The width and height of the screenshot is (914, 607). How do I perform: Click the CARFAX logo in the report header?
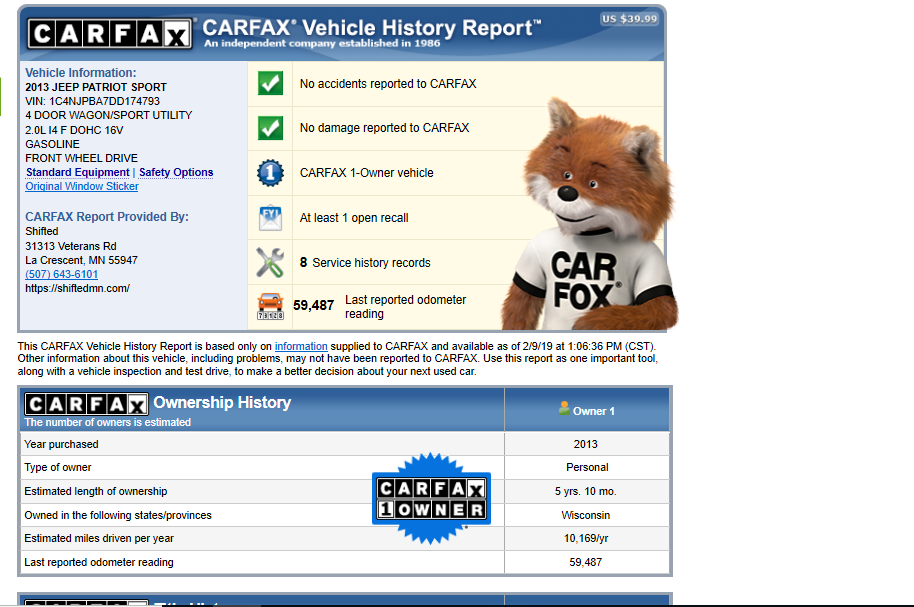coord(110,34)
